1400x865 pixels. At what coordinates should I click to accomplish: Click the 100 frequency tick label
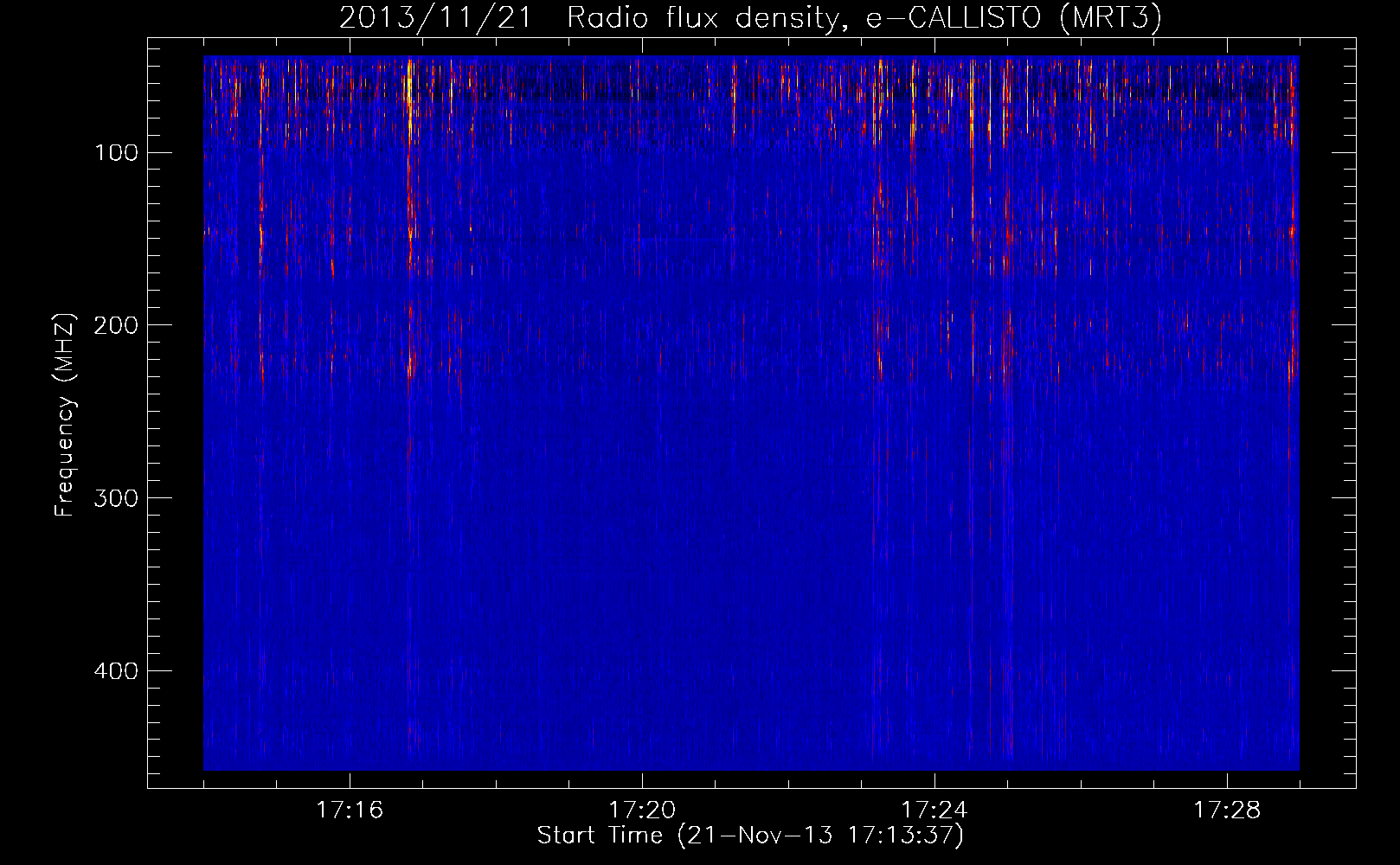116,153
